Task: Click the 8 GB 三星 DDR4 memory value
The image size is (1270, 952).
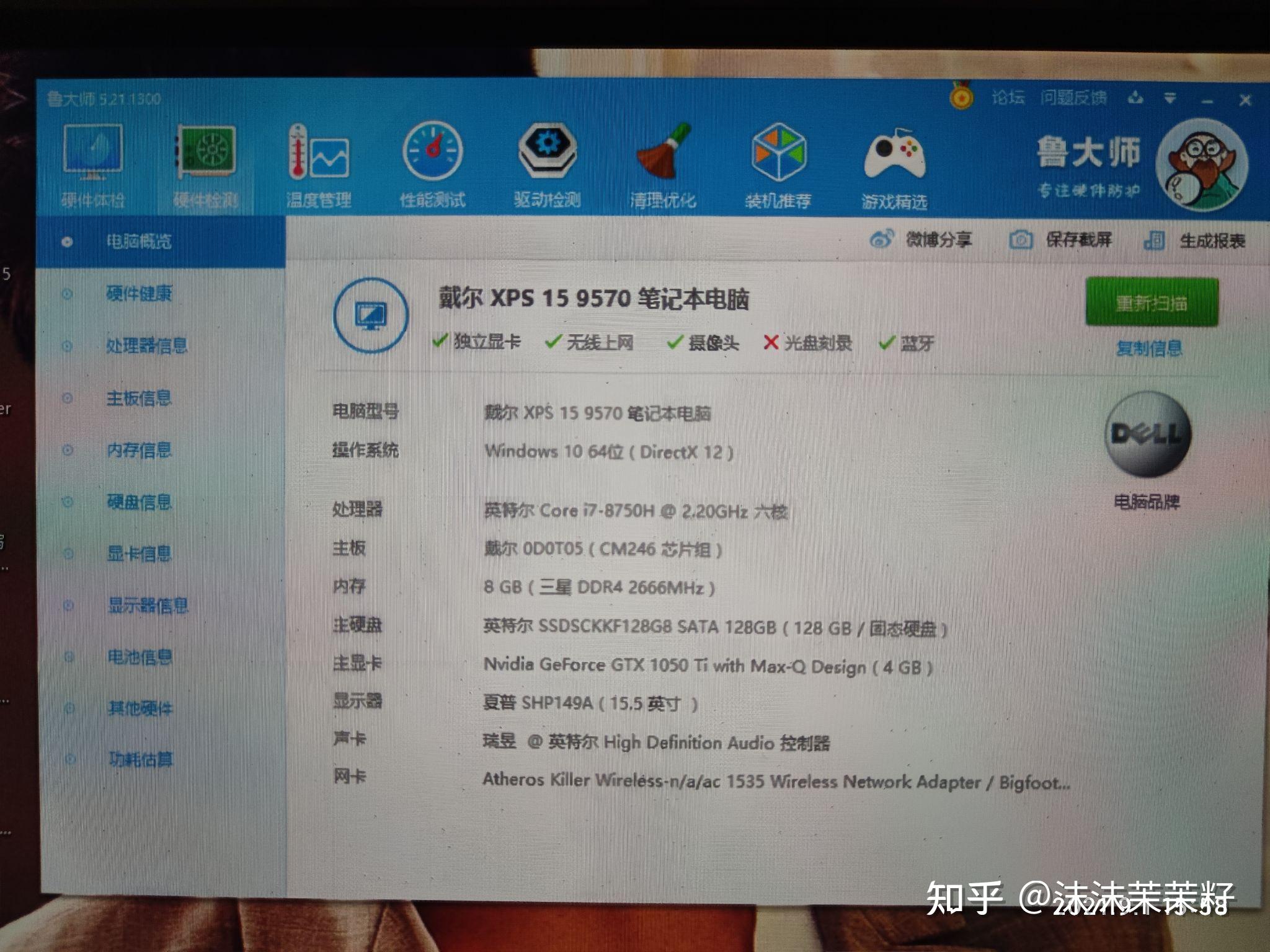Action: point(600,588)
